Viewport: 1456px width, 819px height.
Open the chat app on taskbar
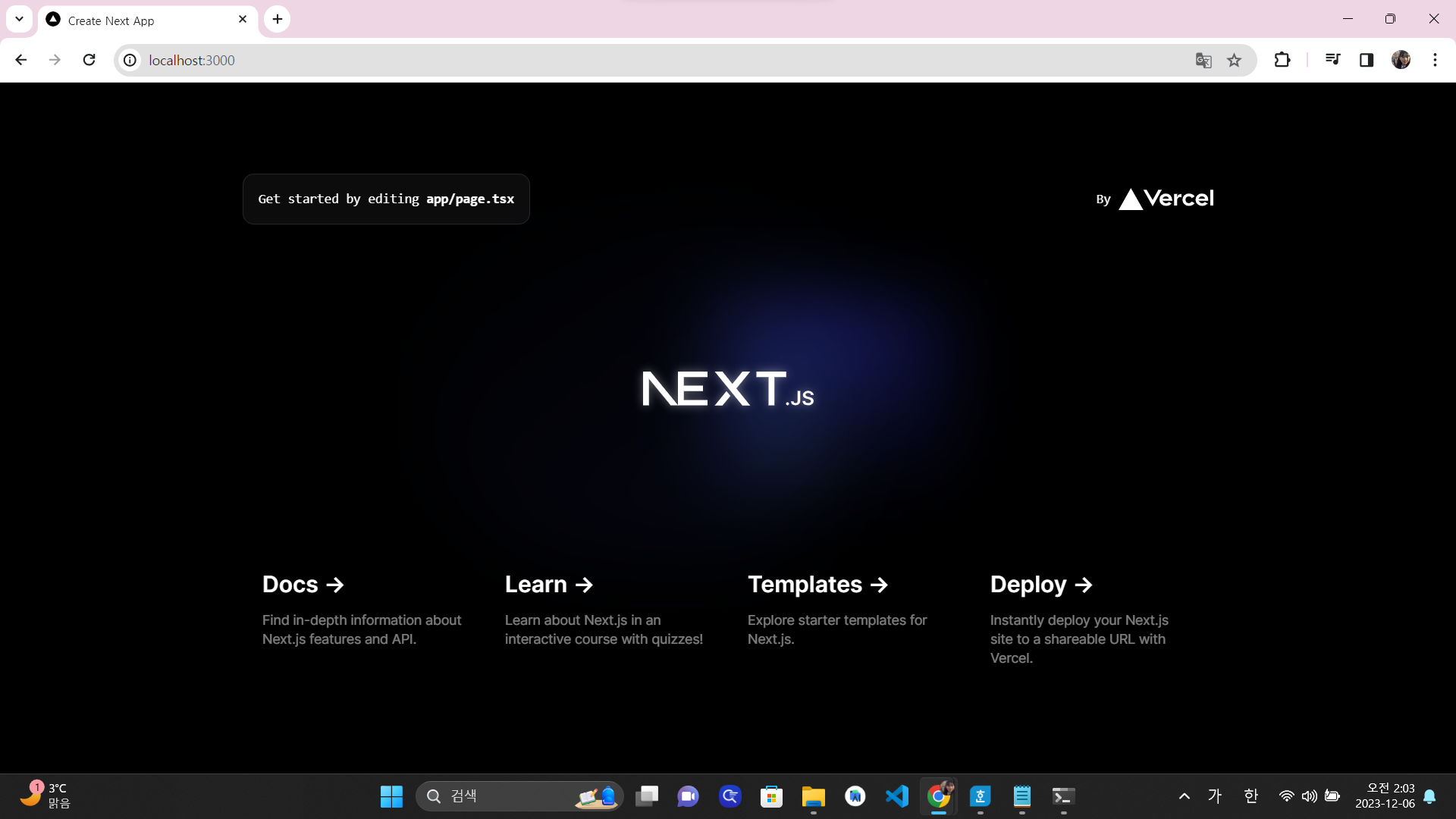[x=689, y=796]
